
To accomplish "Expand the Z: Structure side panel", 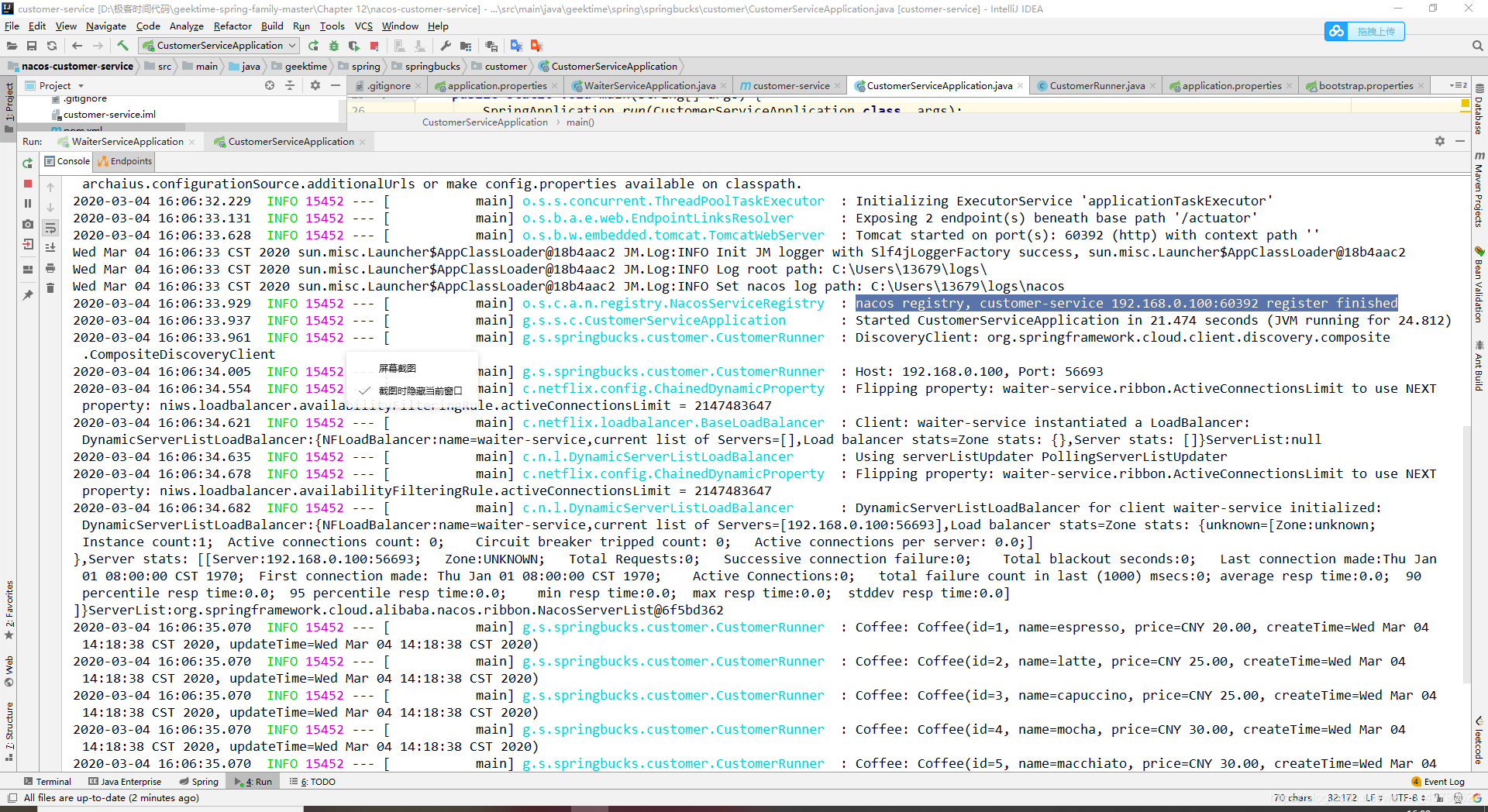I will pyautogui.click(x=9, y=731).
